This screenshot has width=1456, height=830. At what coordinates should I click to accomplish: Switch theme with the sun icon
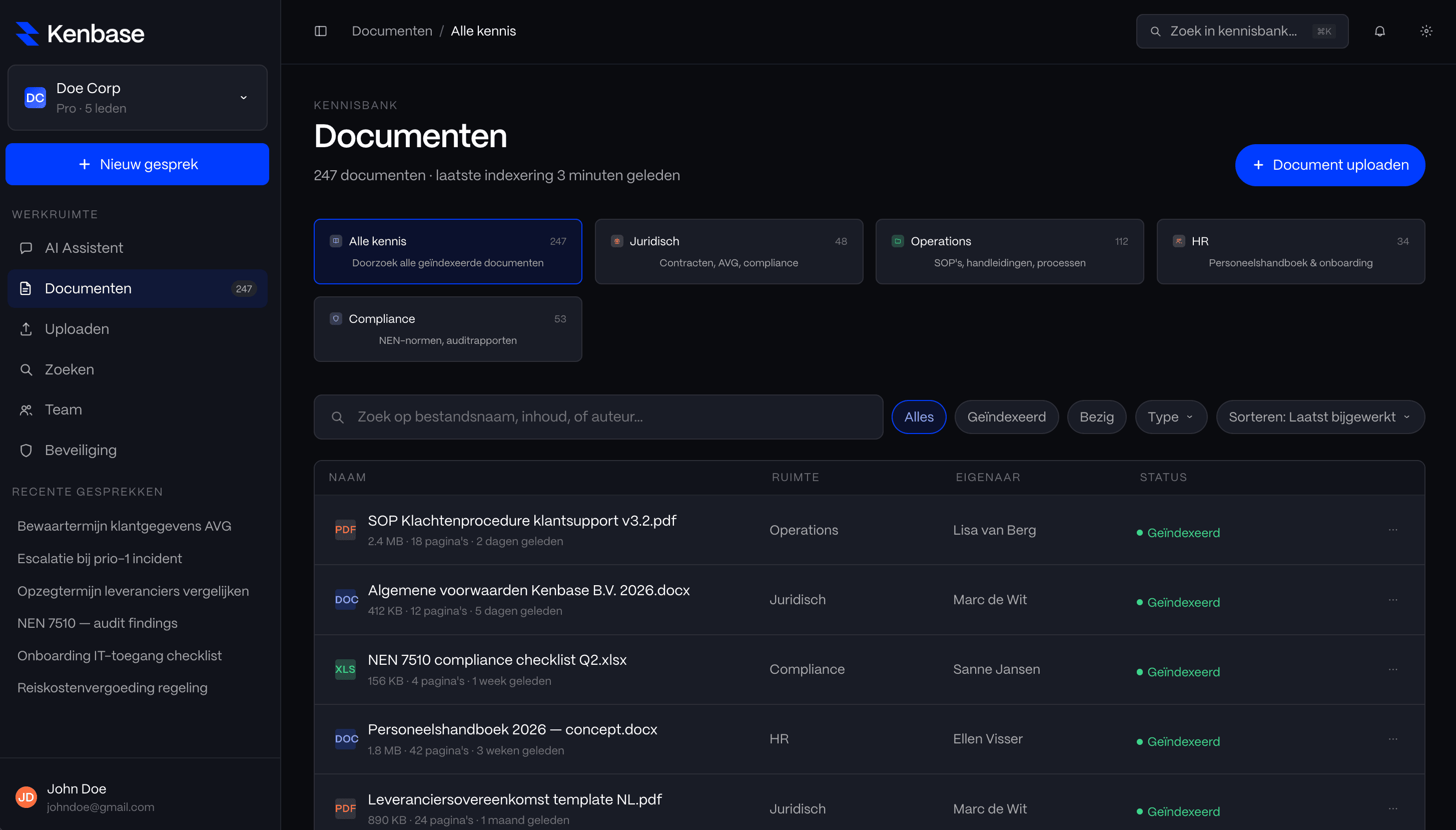(x=1426, y=31)
